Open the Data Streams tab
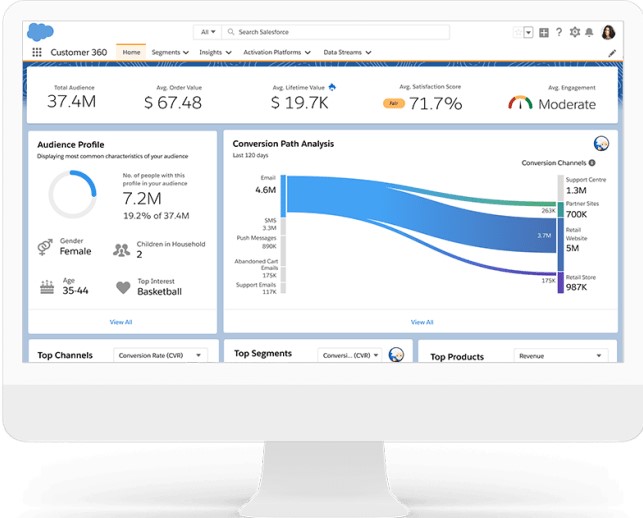 coord(342,52)
